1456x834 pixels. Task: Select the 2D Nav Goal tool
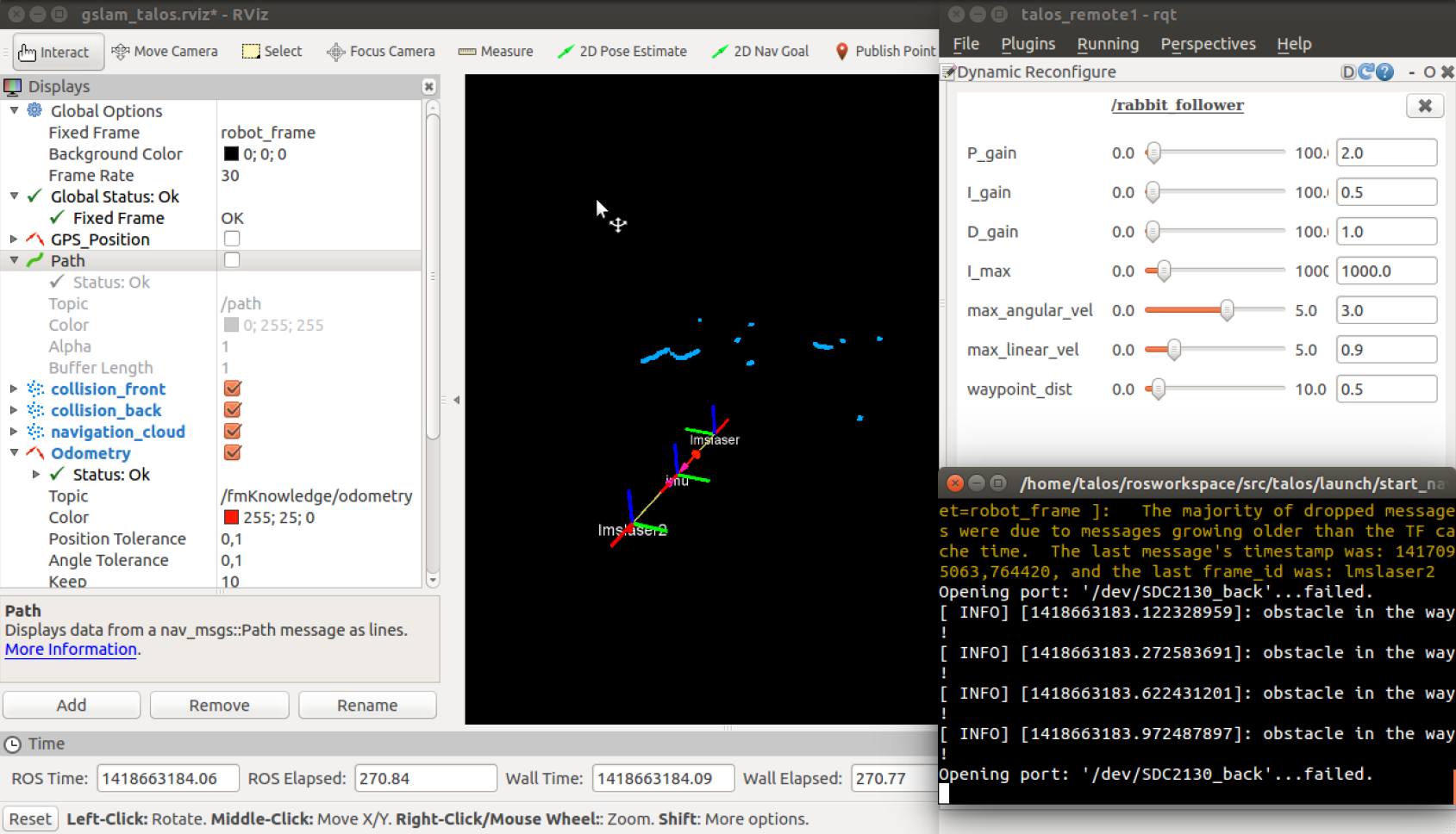pos(759,52)
